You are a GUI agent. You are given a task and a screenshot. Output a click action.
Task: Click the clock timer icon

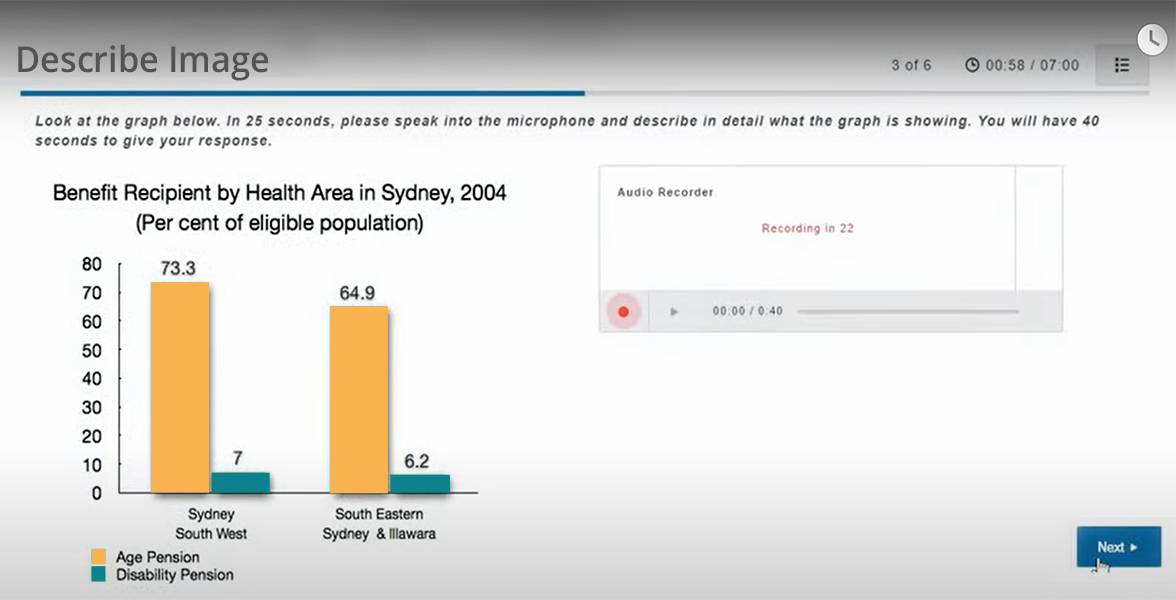pyautogui.click(x=971, y=65)
